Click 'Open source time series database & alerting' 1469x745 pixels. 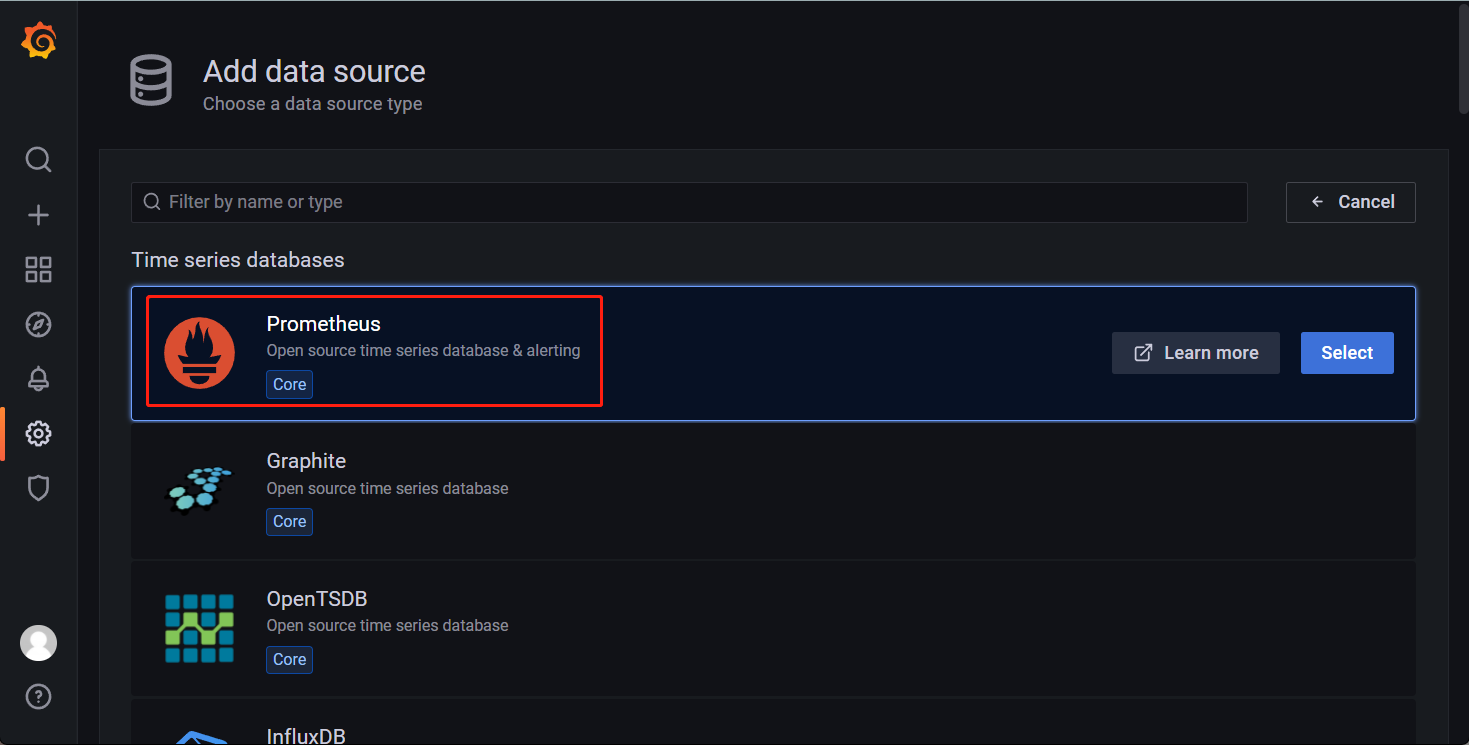pos(423,351)
